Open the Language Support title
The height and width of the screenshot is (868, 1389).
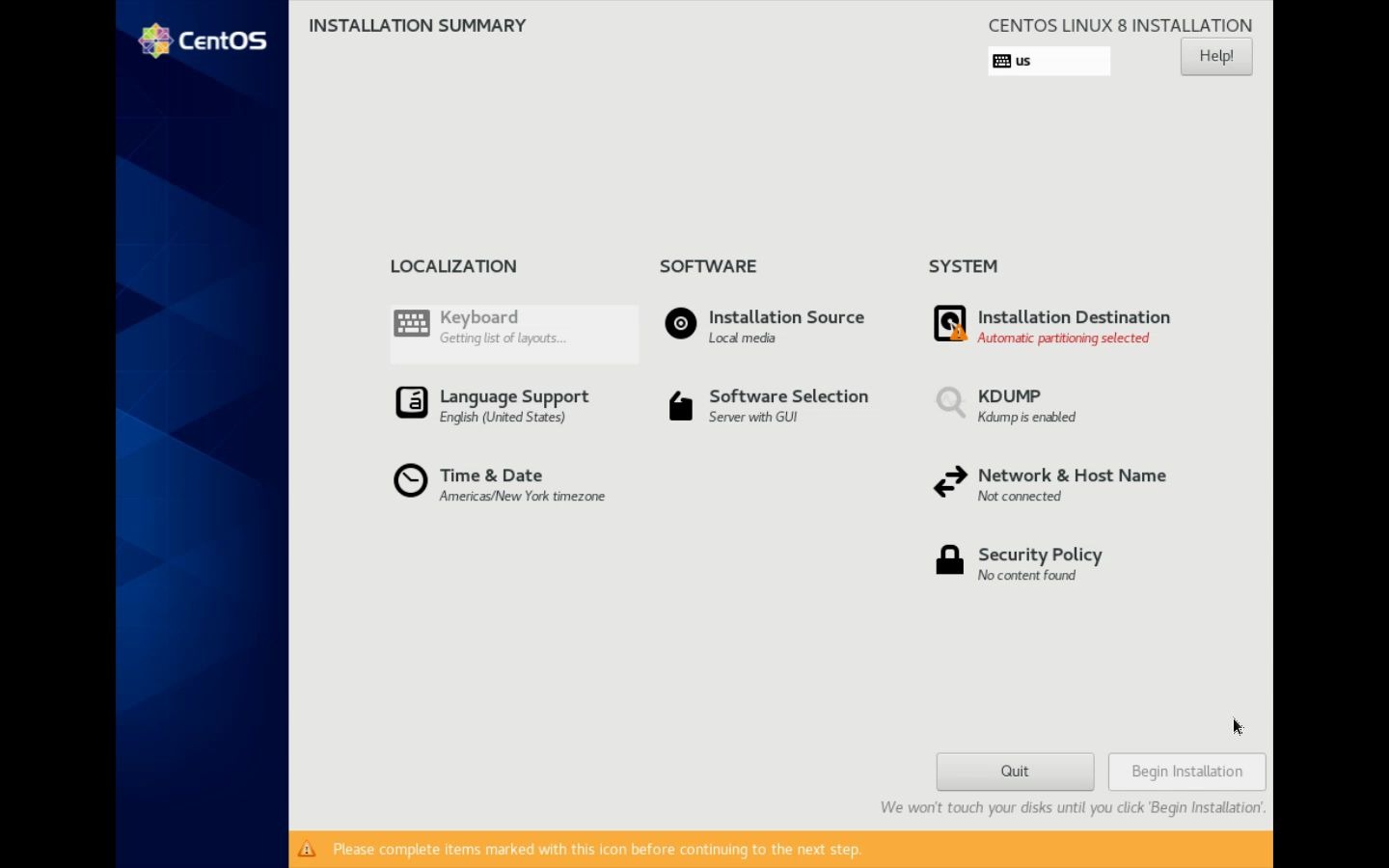(514, 396)
